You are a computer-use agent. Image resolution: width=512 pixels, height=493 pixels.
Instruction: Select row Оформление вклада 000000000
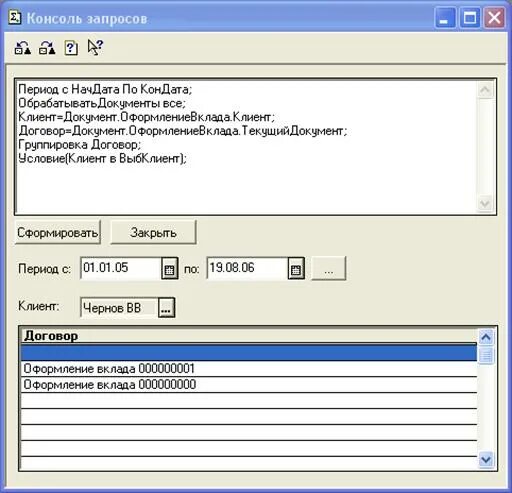click(x=249, y=385)
